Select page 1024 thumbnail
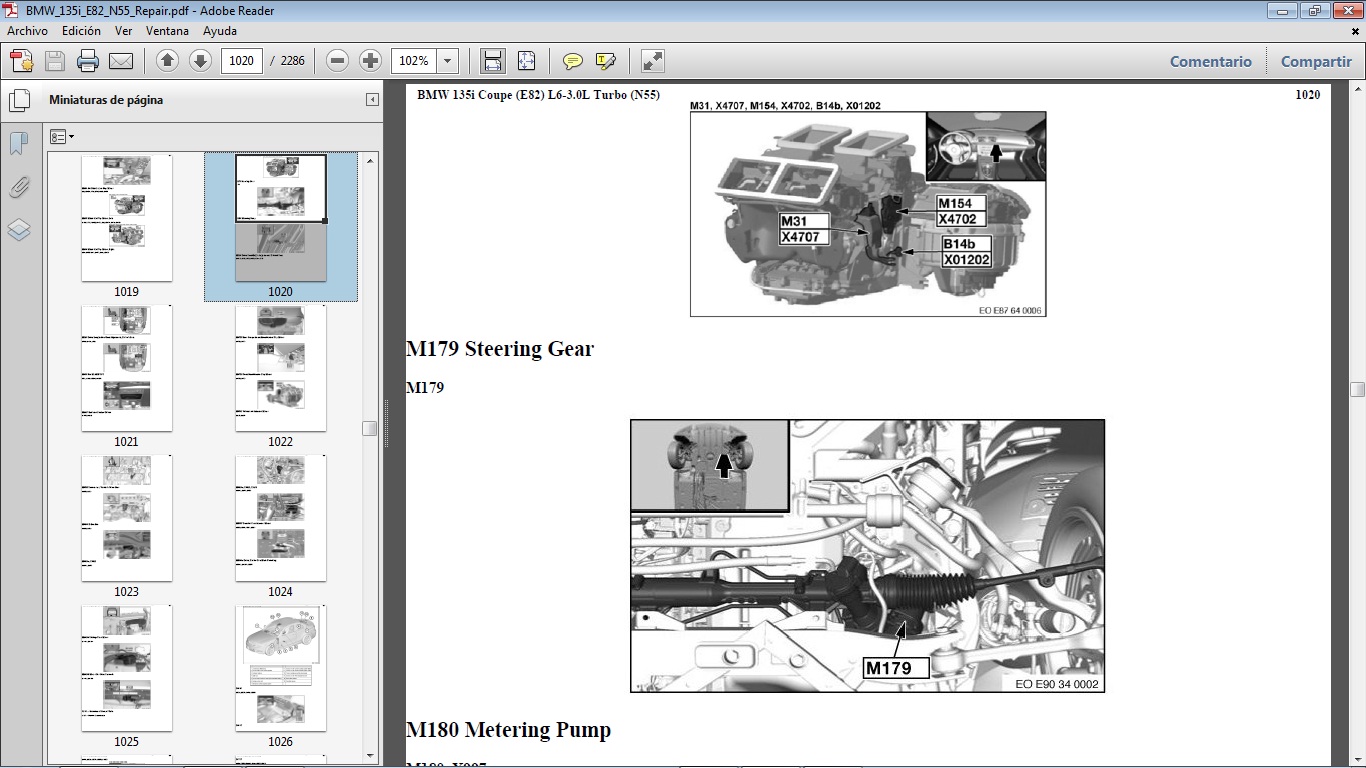The image size is (1366, 768). (x=280, y=518)
